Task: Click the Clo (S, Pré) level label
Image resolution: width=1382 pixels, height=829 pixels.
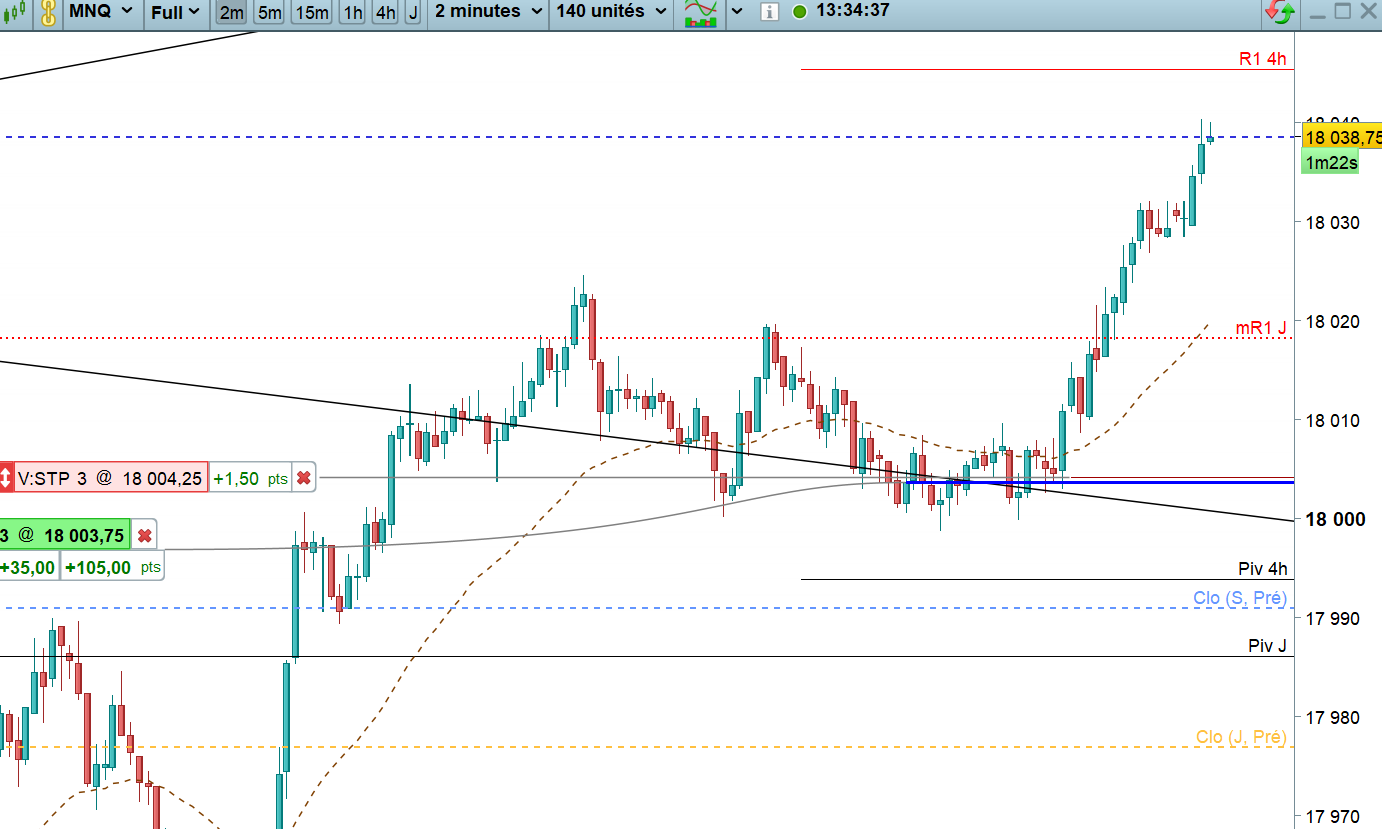Action: (x=1240, y=598)
